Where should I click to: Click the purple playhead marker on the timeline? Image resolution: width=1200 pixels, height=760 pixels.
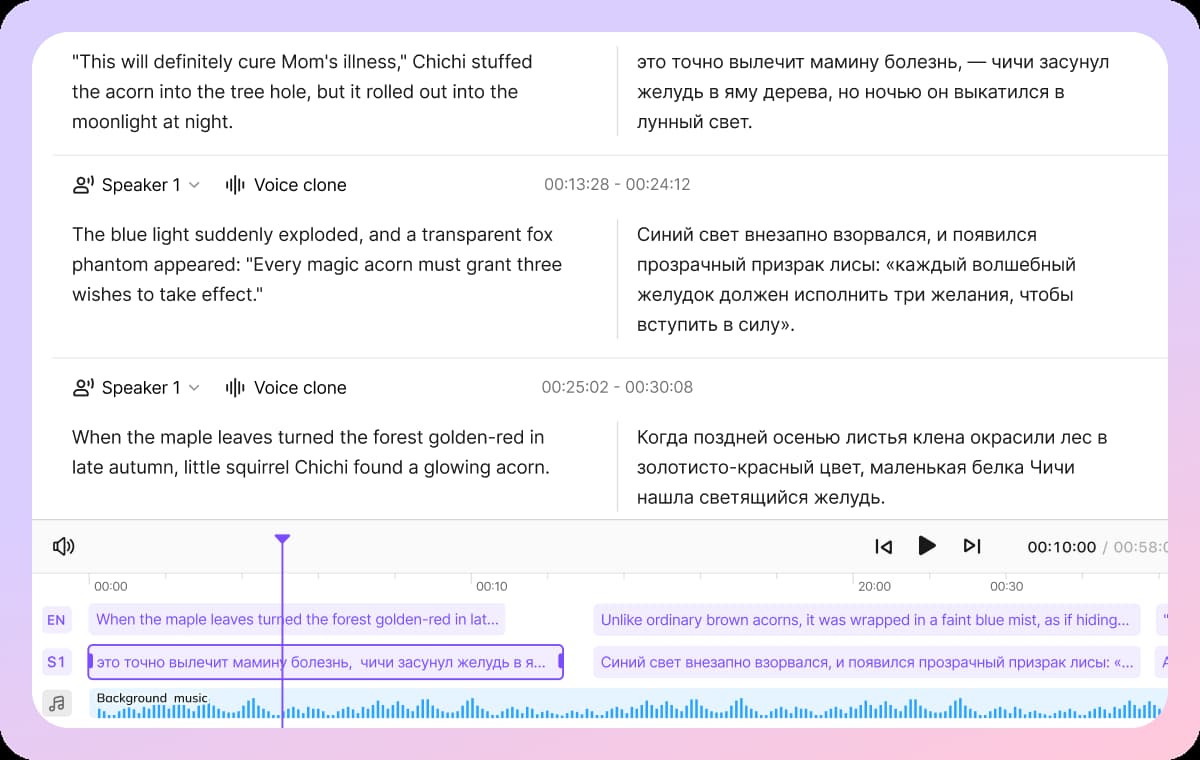click(x=283, y=538)
